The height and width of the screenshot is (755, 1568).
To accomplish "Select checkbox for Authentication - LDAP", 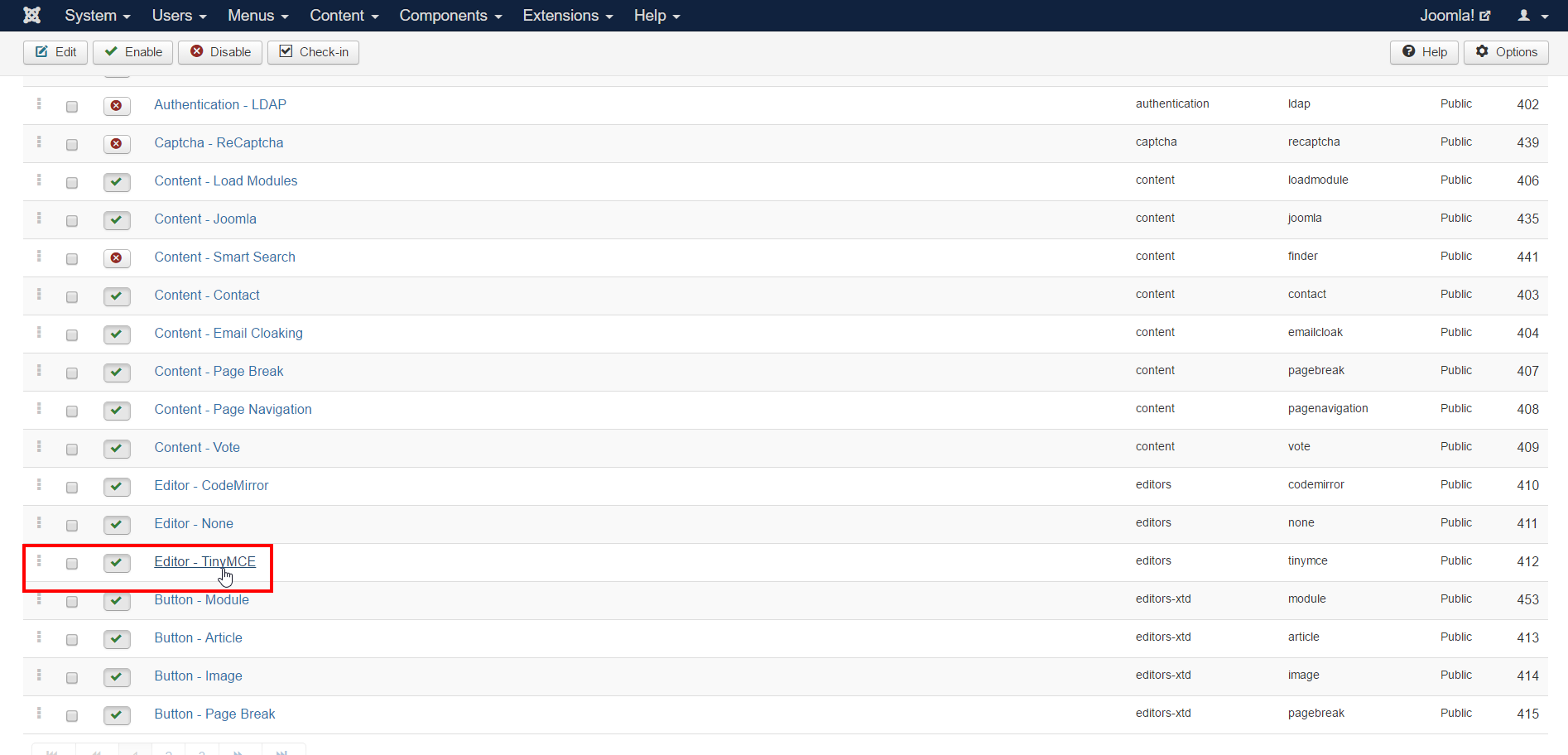I will coord(72,106).
